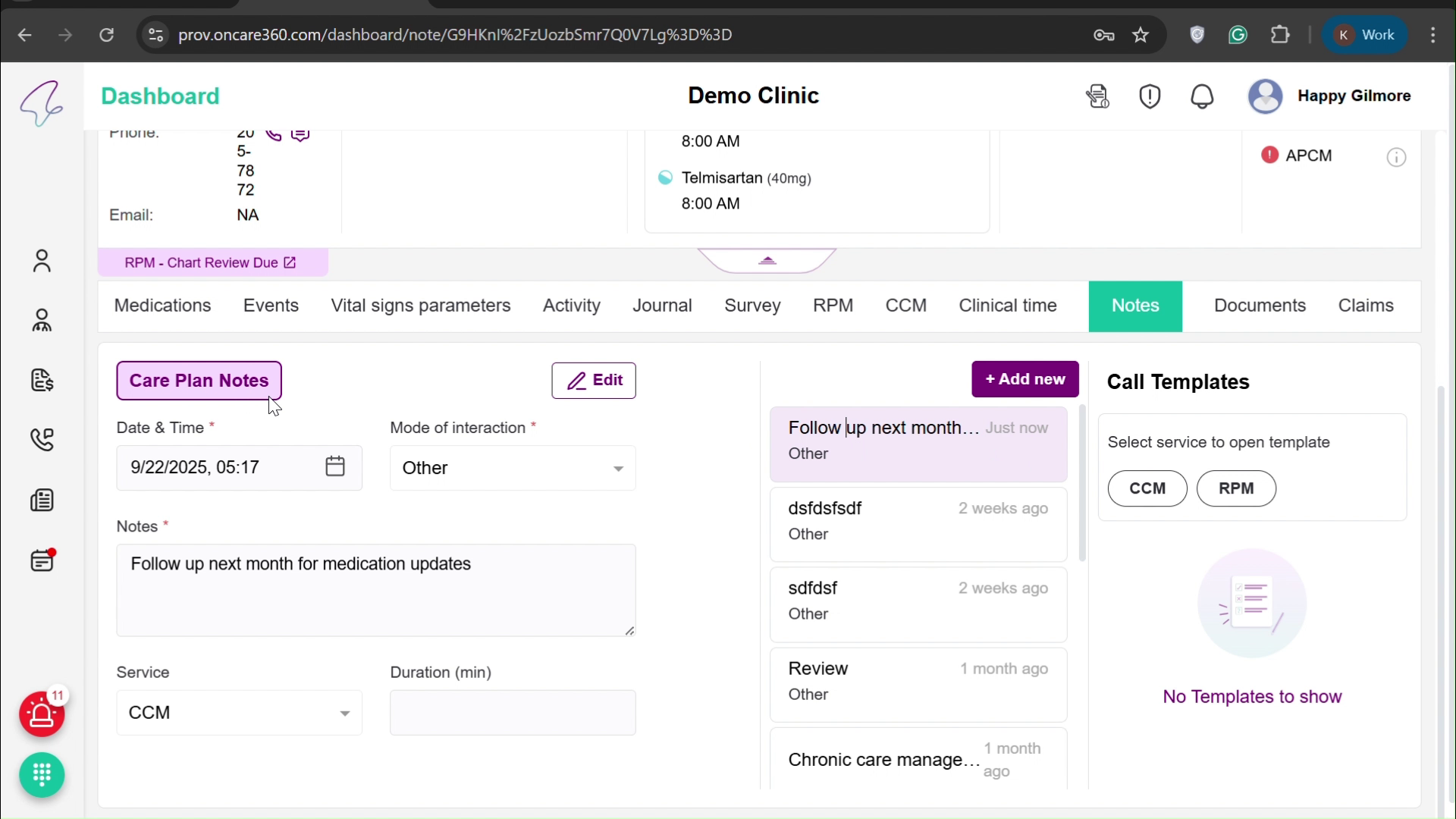Open the RPM Chart Review Due link

click(x=210, y=262)
